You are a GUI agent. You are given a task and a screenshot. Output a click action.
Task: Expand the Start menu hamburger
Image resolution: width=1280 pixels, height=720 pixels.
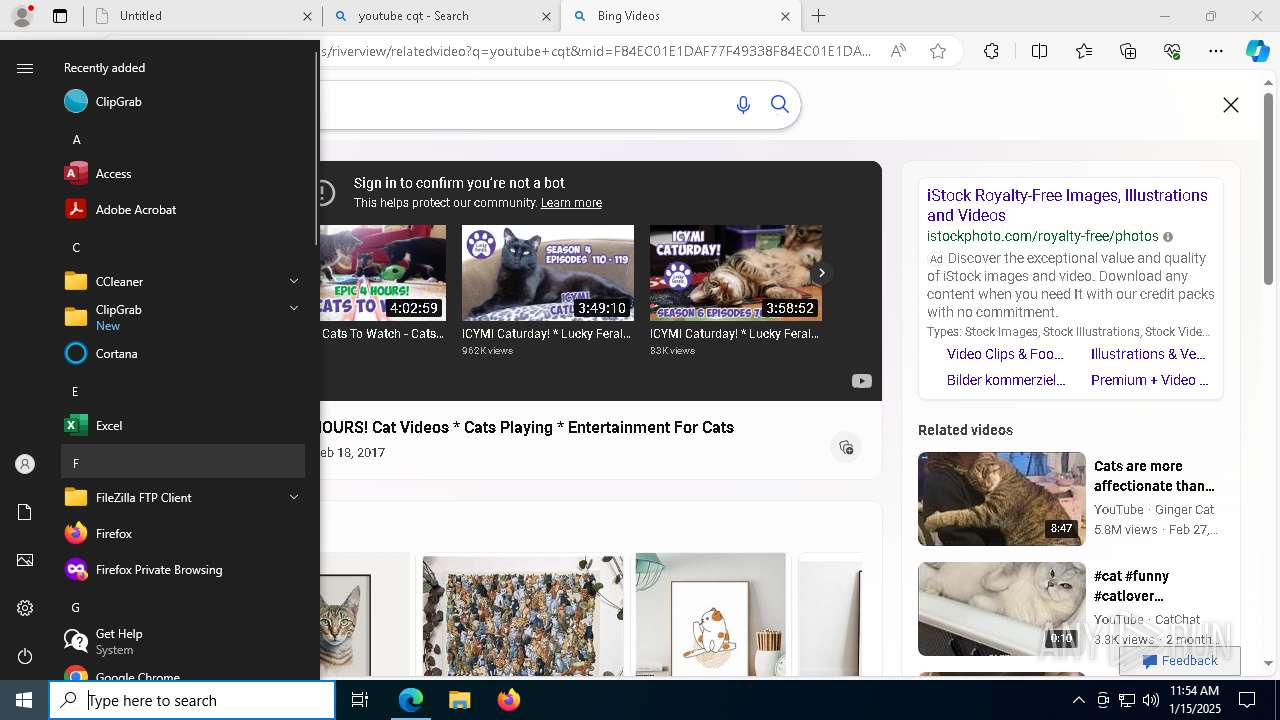25,68
